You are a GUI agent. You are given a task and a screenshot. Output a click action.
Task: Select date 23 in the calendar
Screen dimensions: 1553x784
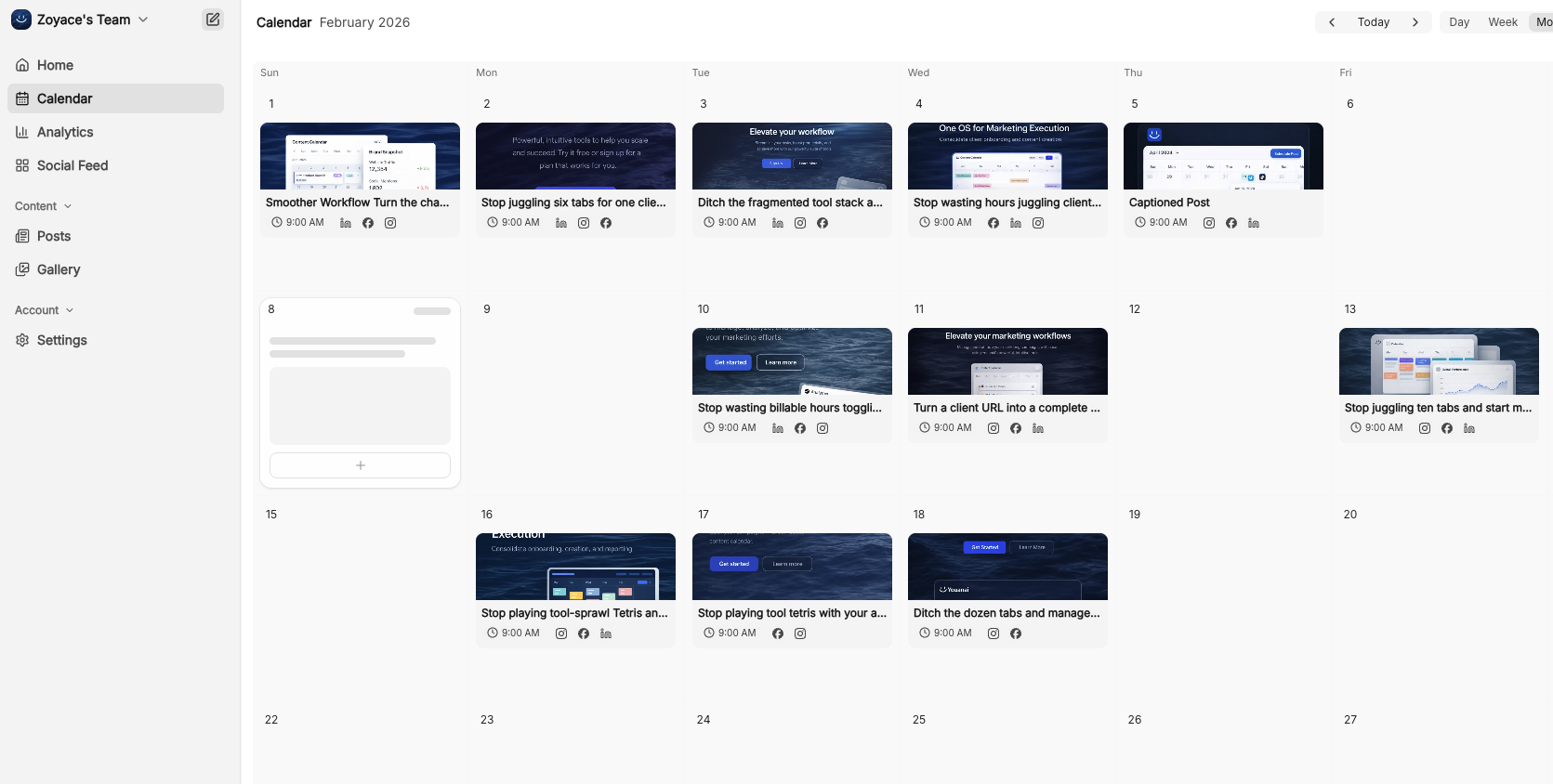pyautogui.click(x=487, y=720)
